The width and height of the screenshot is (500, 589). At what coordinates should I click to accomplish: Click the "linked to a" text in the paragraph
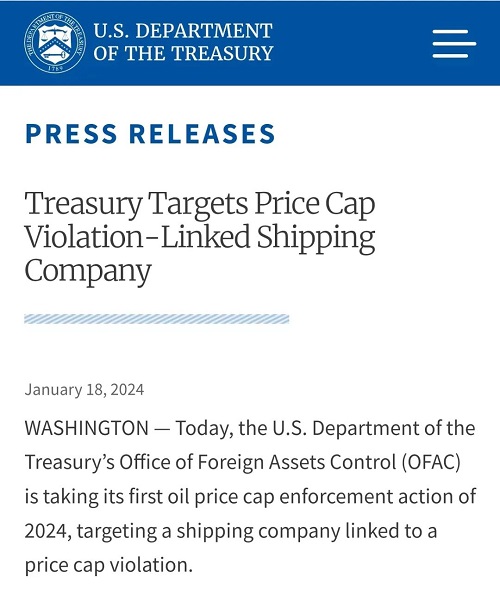391,531
